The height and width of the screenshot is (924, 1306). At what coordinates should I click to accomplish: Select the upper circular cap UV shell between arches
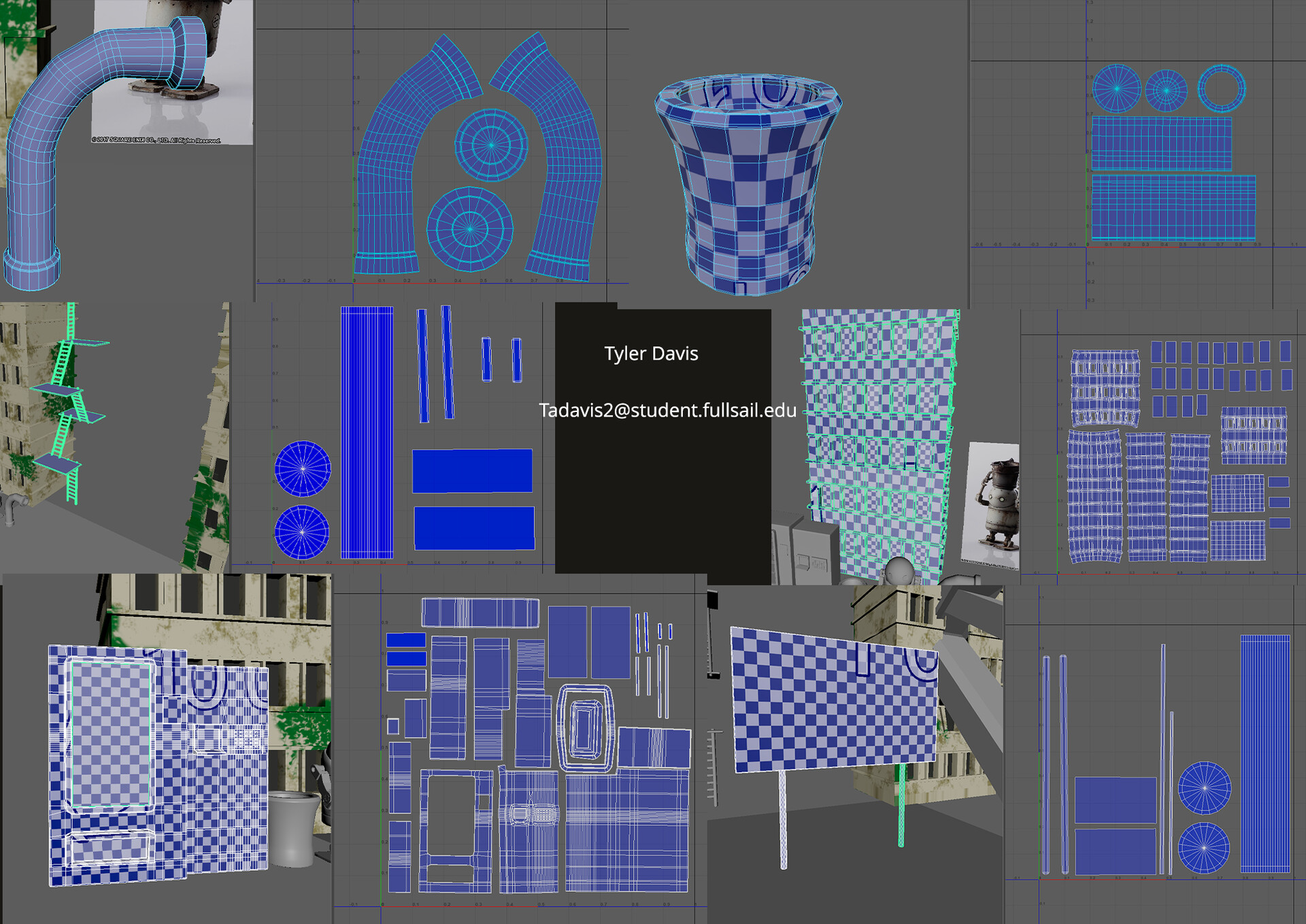click(x=491, y=145)
